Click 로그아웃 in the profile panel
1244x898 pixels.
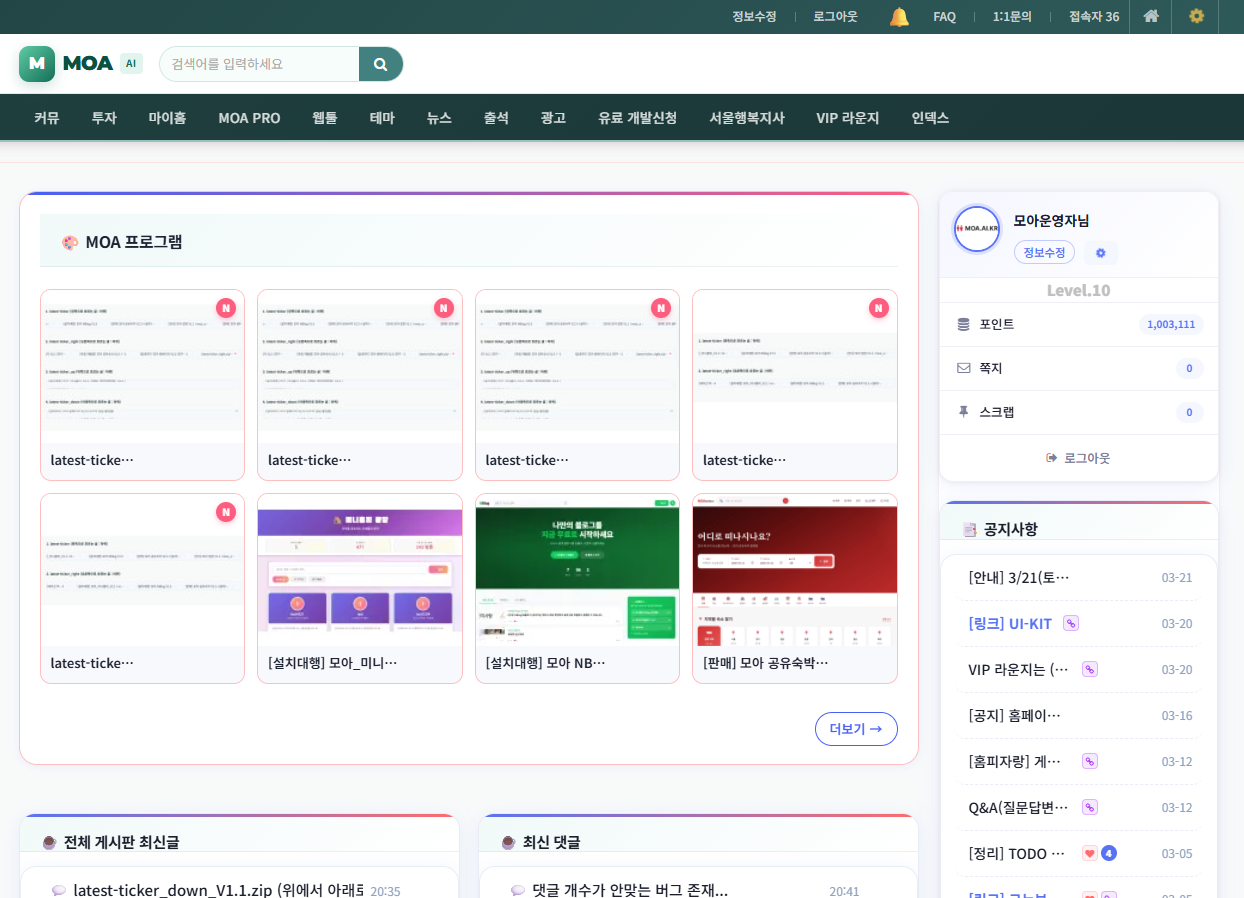point(1078,458)
